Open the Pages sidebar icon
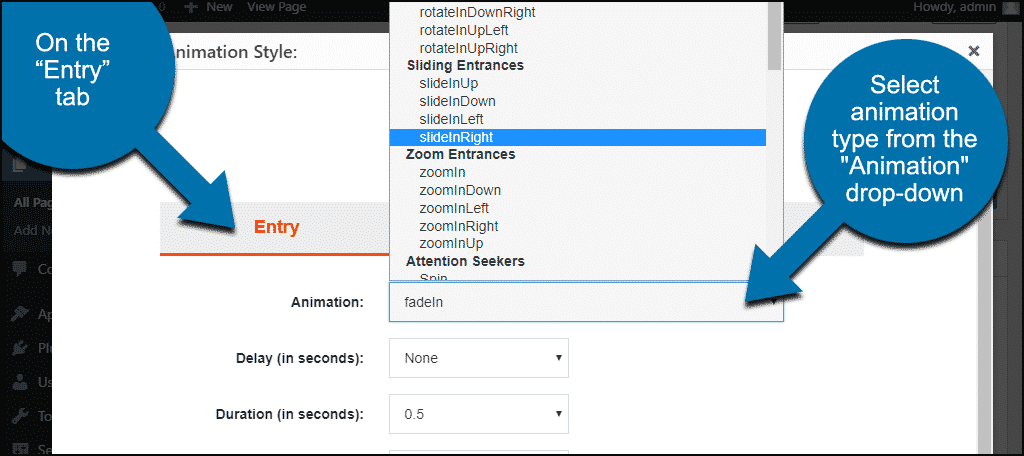Screen dimensions: 1024x456 pos(20,165)
